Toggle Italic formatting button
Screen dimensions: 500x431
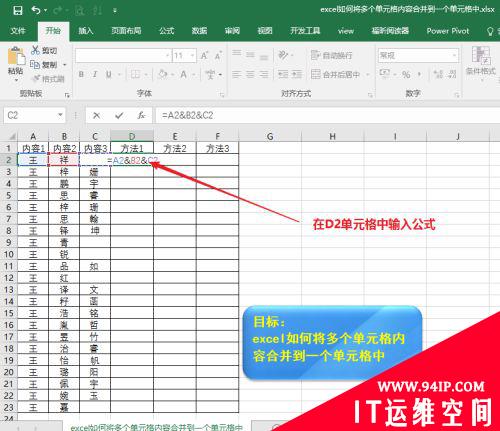[95, 74]
